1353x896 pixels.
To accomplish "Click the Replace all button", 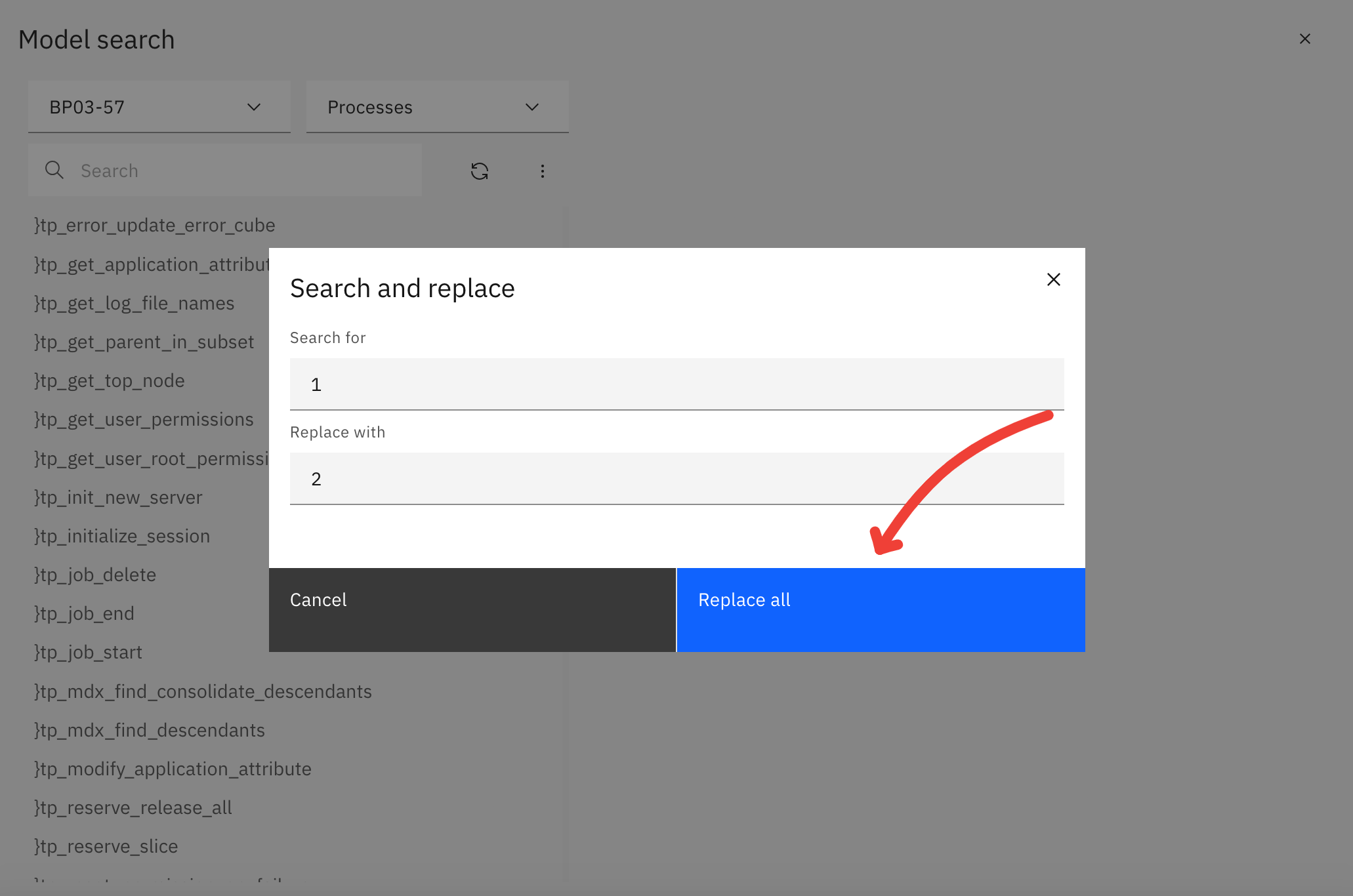I will pyautogui.click(x=881, y=610).
